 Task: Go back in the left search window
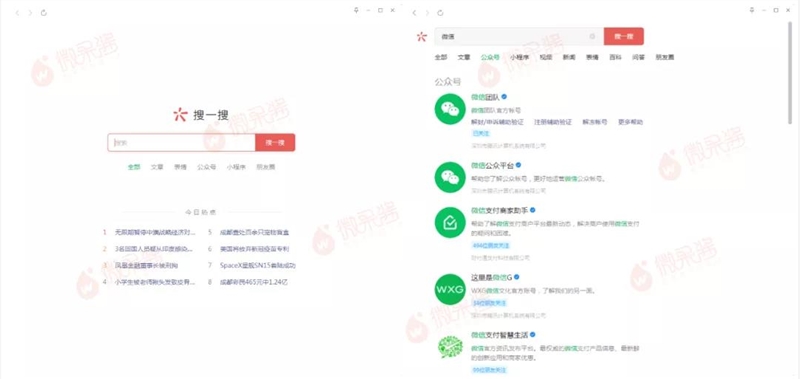pos(17,13)
